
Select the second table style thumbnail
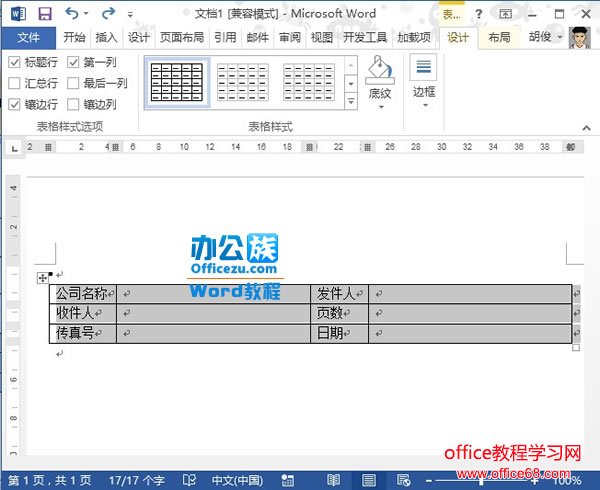[x=243, y=82]
